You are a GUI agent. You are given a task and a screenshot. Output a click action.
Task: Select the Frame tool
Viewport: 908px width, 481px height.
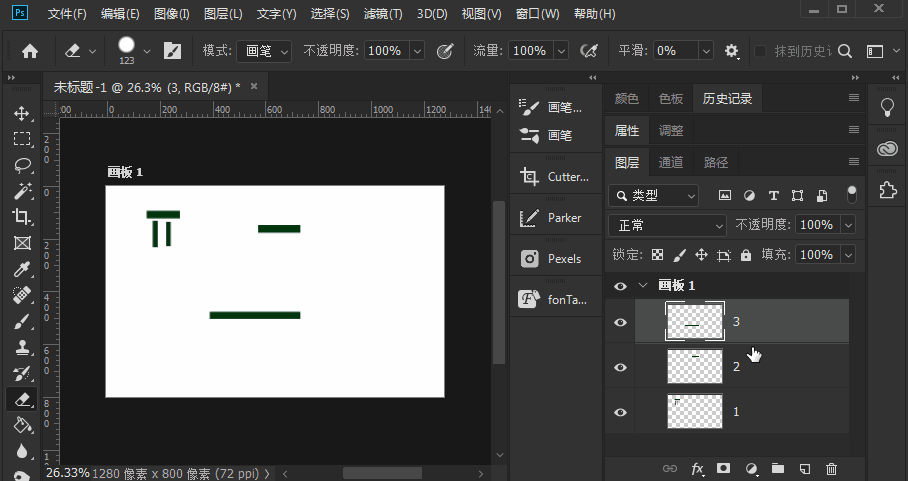22,243
